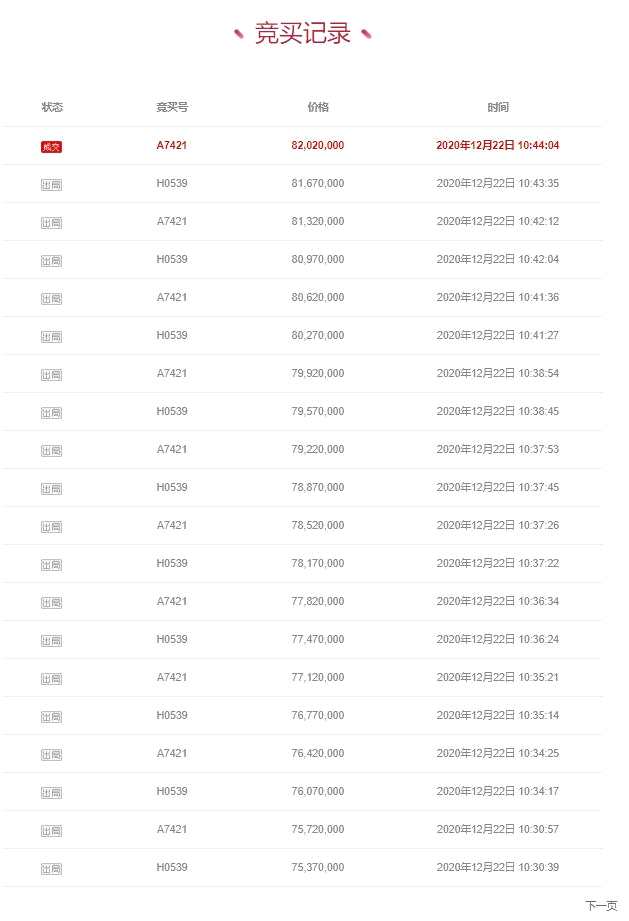Click 出局 badge on the 80,970,000 row
Screen dimensions: 629x921
[51, 261]
